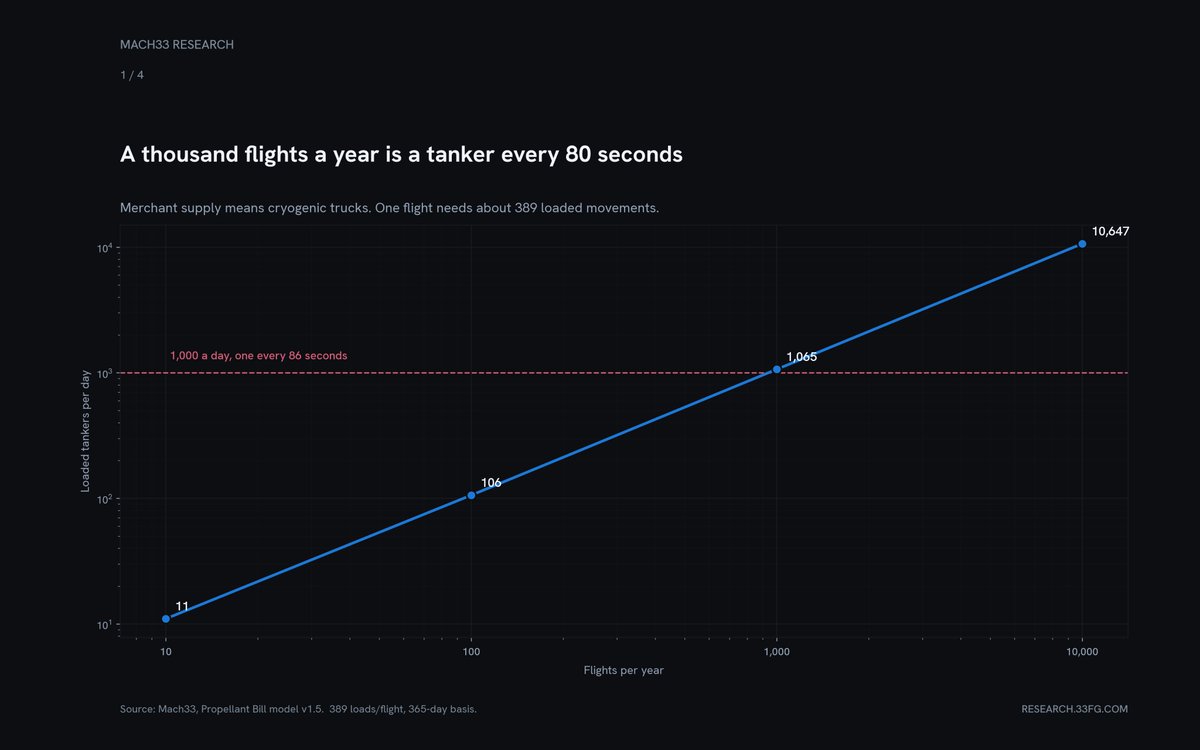1200x750 pixels.
Task: Click the data point labeled 11
Action: (166, 619)
